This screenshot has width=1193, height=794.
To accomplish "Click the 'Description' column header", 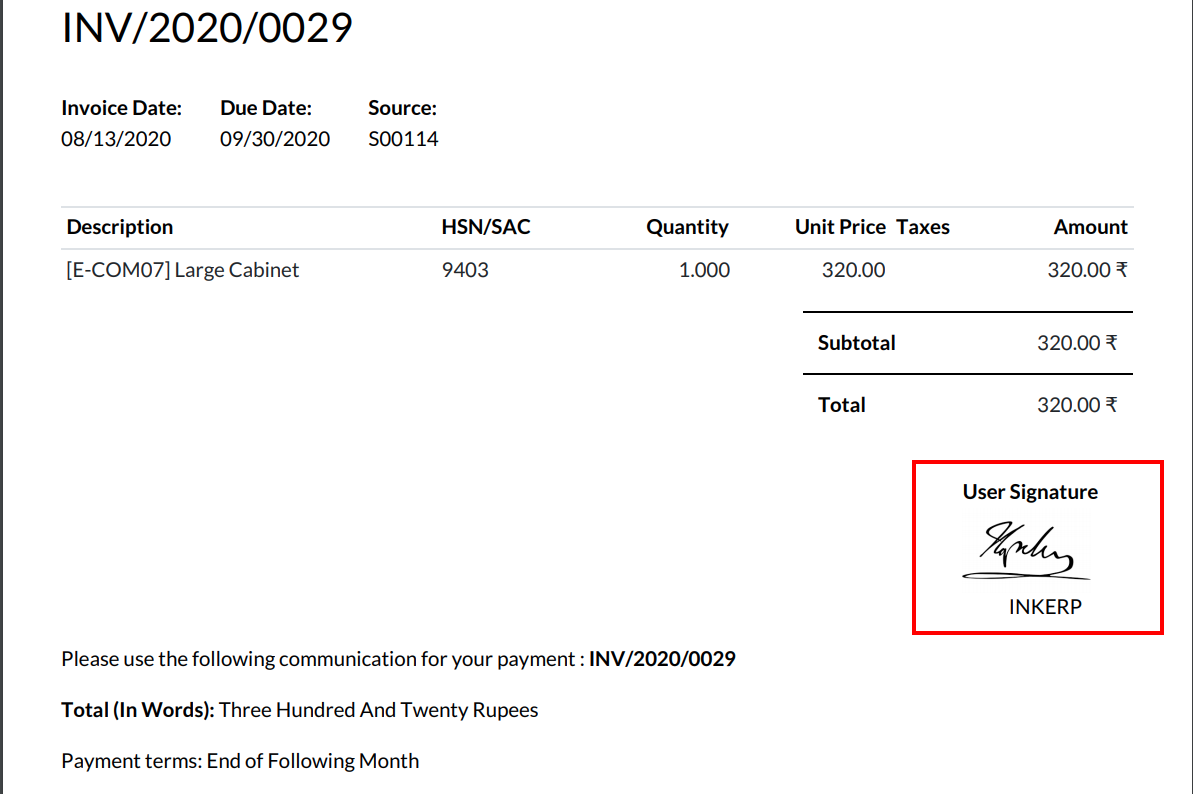I will pos(120,227).
